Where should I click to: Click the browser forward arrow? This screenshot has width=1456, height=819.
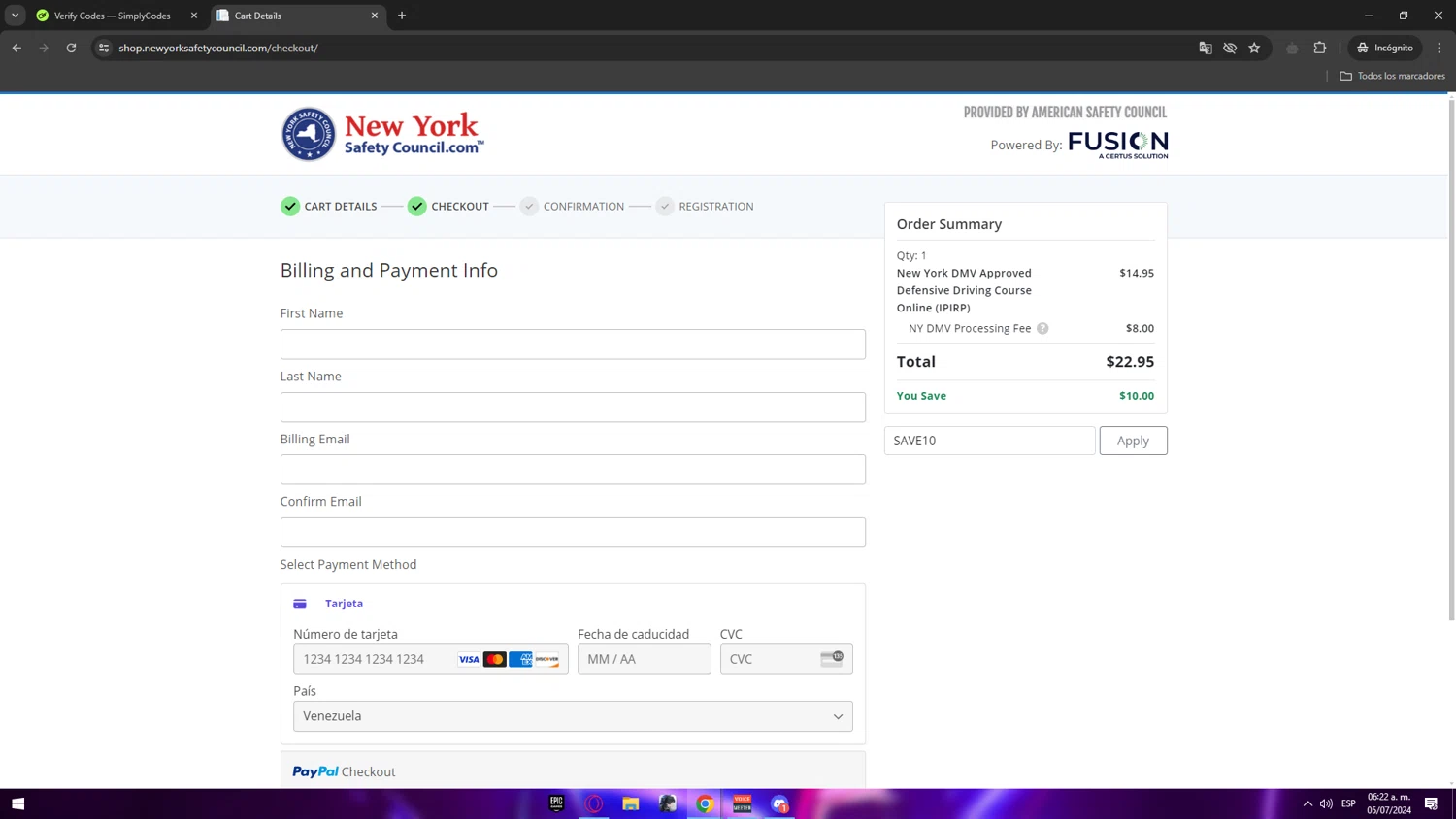[x=44, y=48]
